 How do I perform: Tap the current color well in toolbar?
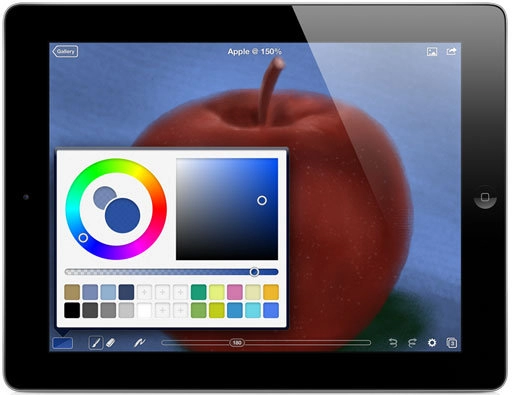[x=63, y=343]
